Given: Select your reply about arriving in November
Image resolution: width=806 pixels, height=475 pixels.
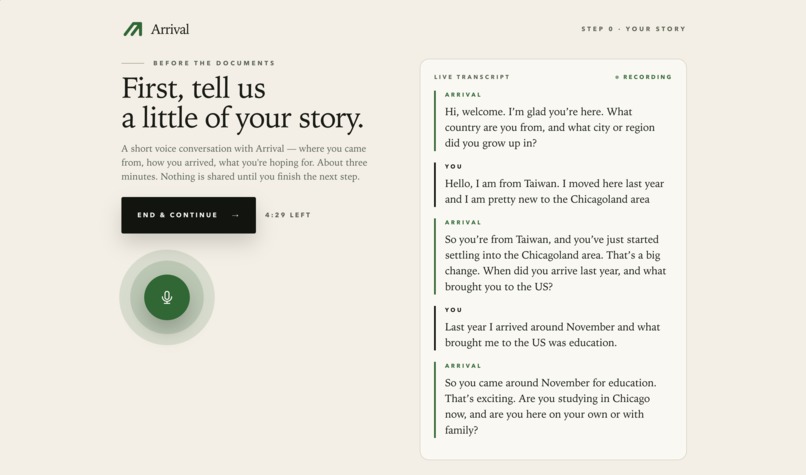Looking at the screenshot, I should pyautogui.click(x=552, y=335).
